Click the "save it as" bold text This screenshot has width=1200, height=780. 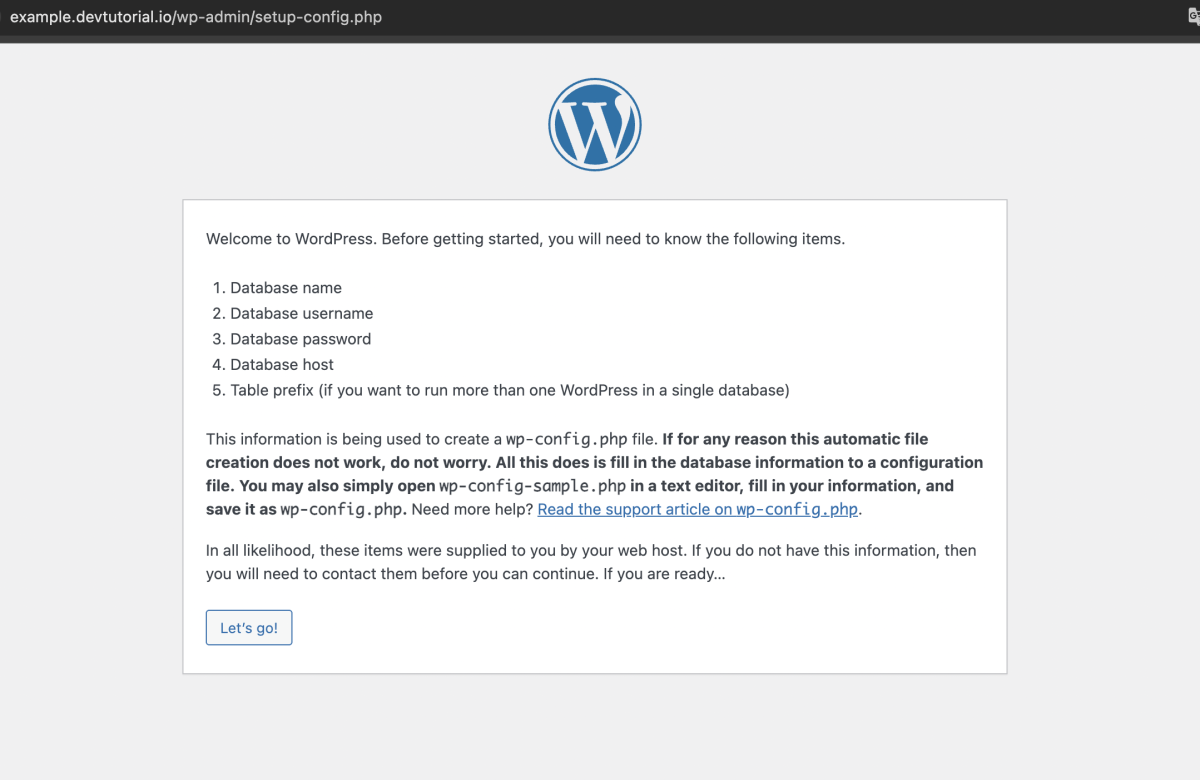pos(240,509)
